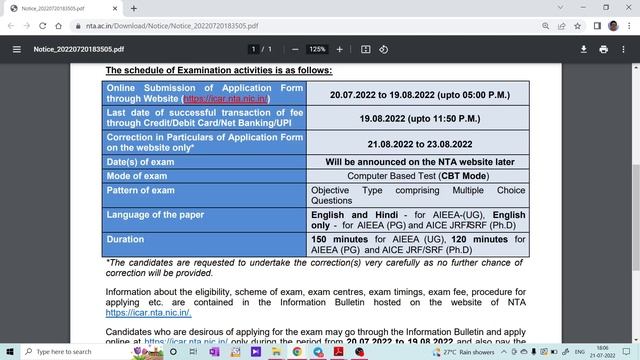Click the 'Date(s) of exam' row label
The height and width of the screenshot is (360, 640).
click(x=140, y=162)
